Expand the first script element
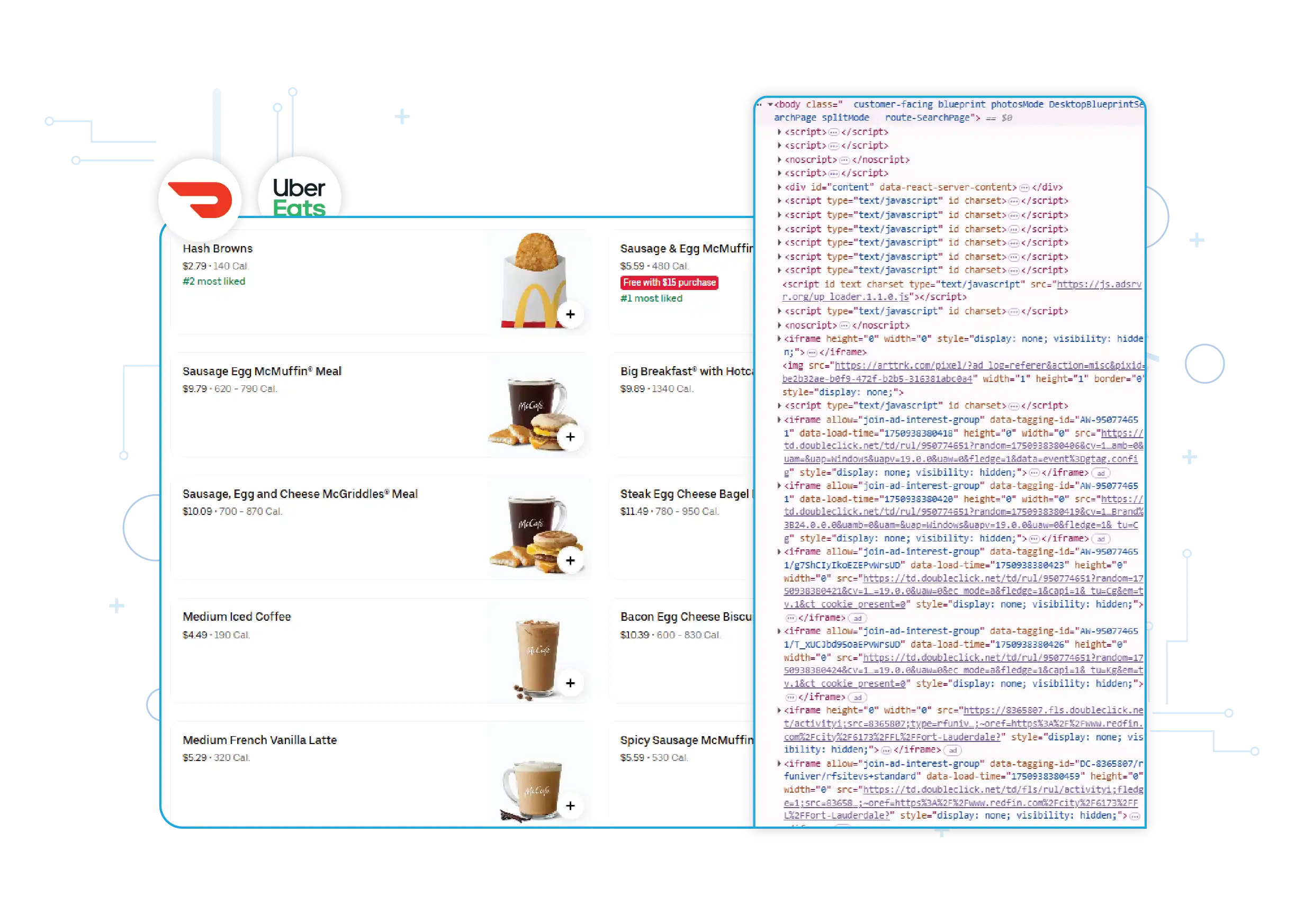The image size is (1304, 924). (779, 131)
